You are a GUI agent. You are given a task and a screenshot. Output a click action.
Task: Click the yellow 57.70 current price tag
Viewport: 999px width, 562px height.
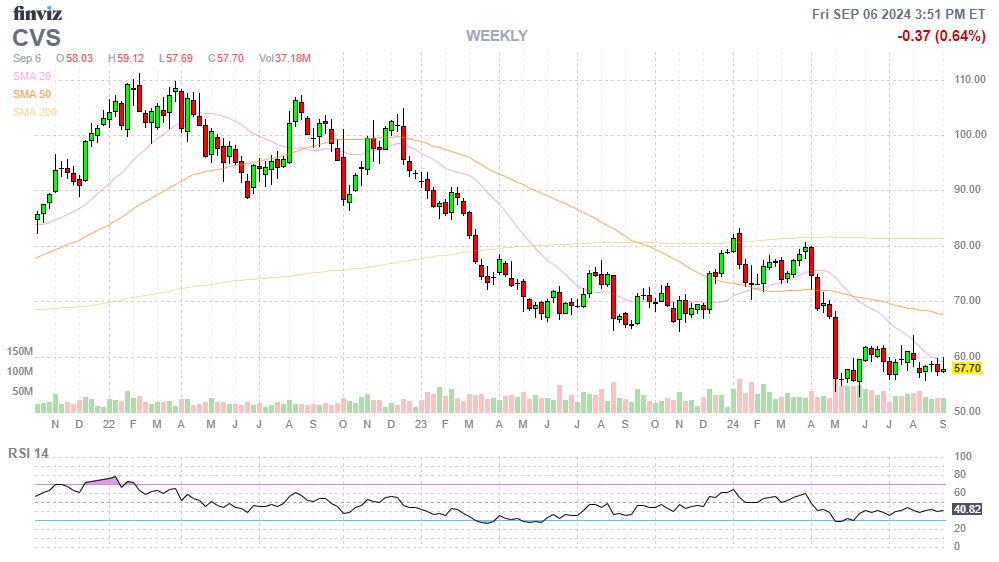[967, 368]
